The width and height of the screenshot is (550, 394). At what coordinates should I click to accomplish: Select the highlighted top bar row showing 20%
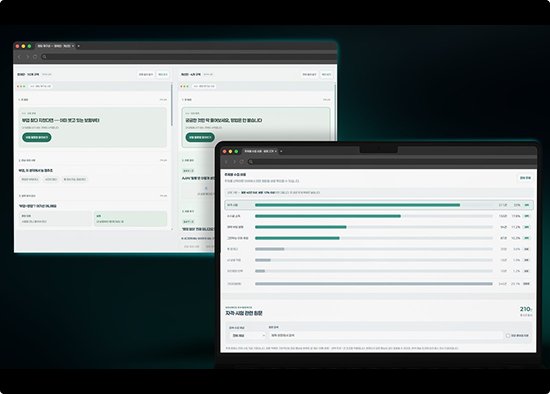(x=379, y=205)
